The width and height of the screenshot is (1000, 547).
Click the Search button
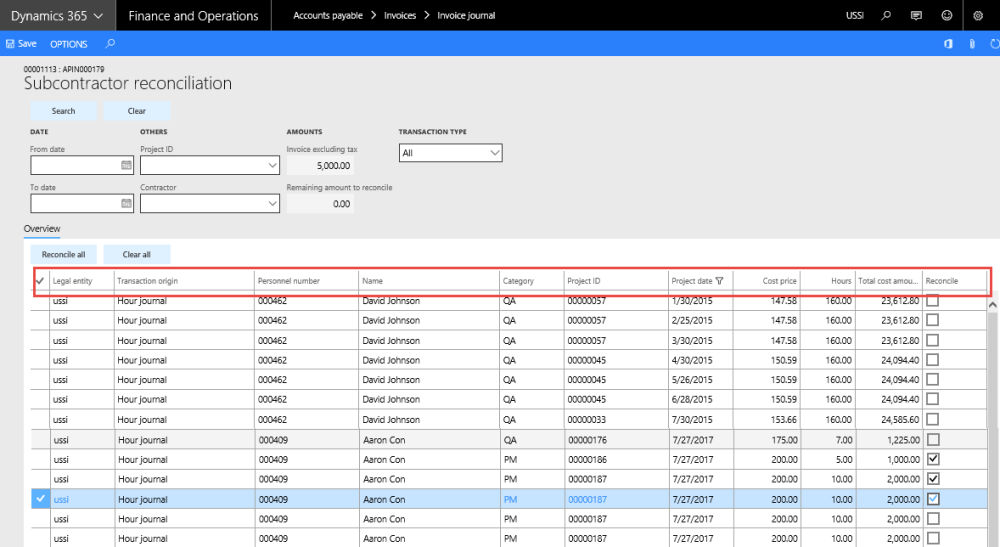63,111
